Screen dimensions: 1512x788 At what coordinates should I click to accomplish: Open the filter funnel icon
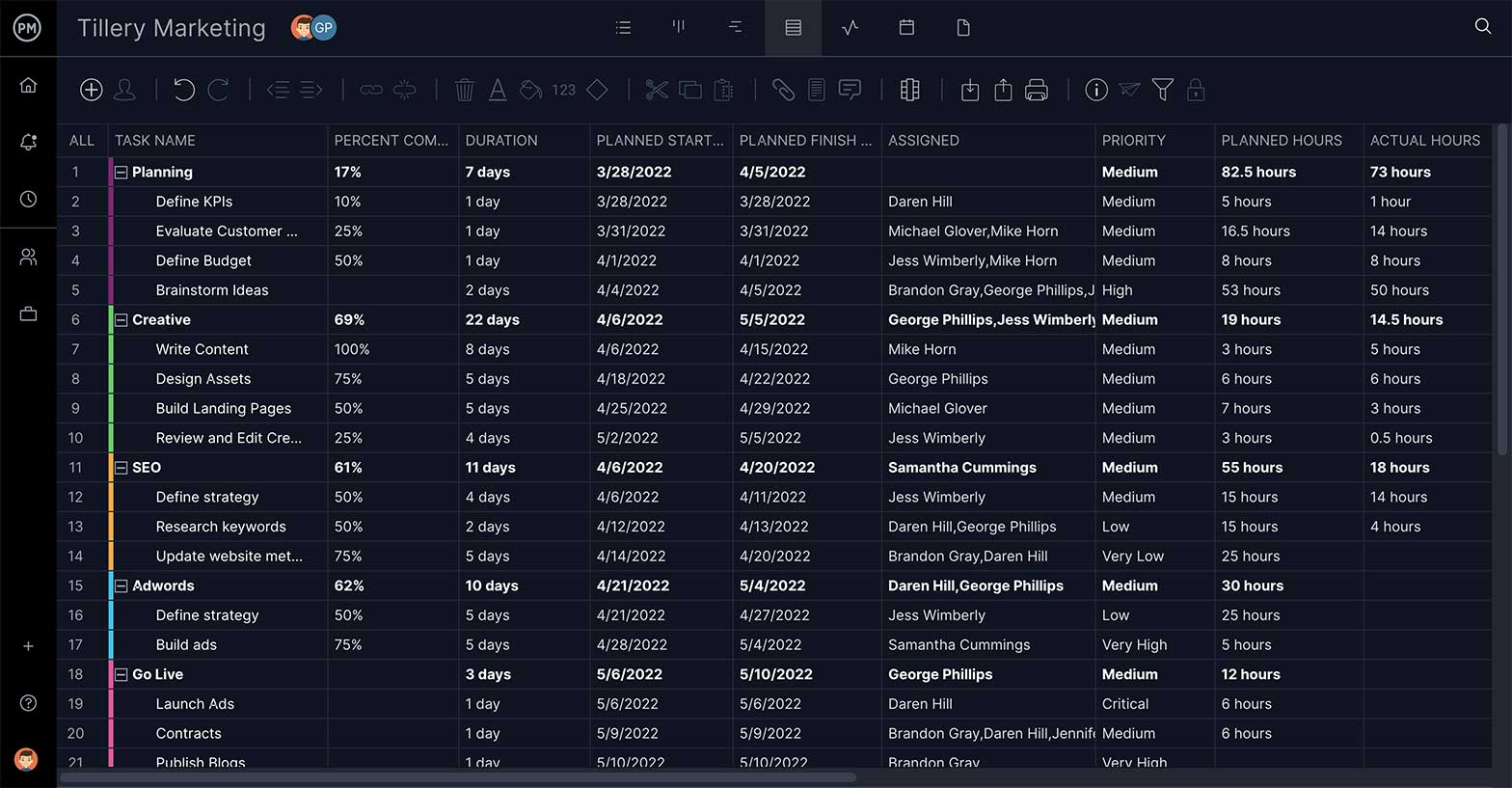(1163, 90)
